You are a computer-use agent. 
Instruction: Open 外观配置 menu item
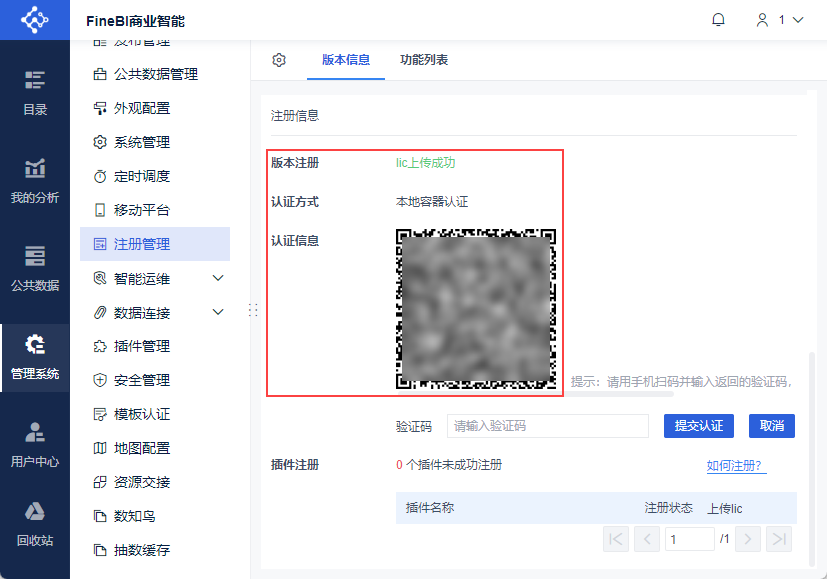click(x=155, y=108)
